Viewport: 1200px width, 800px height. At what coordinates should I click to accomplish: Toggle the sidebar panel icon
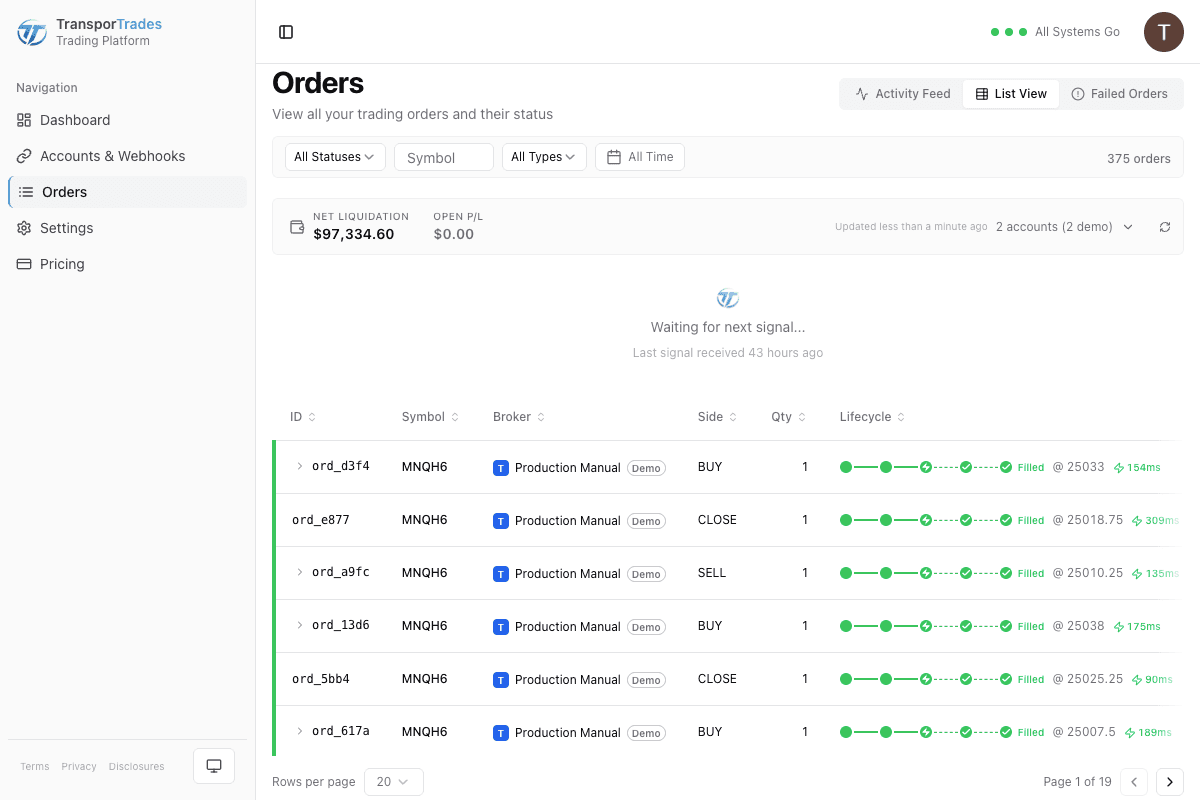tap(286, 32)
